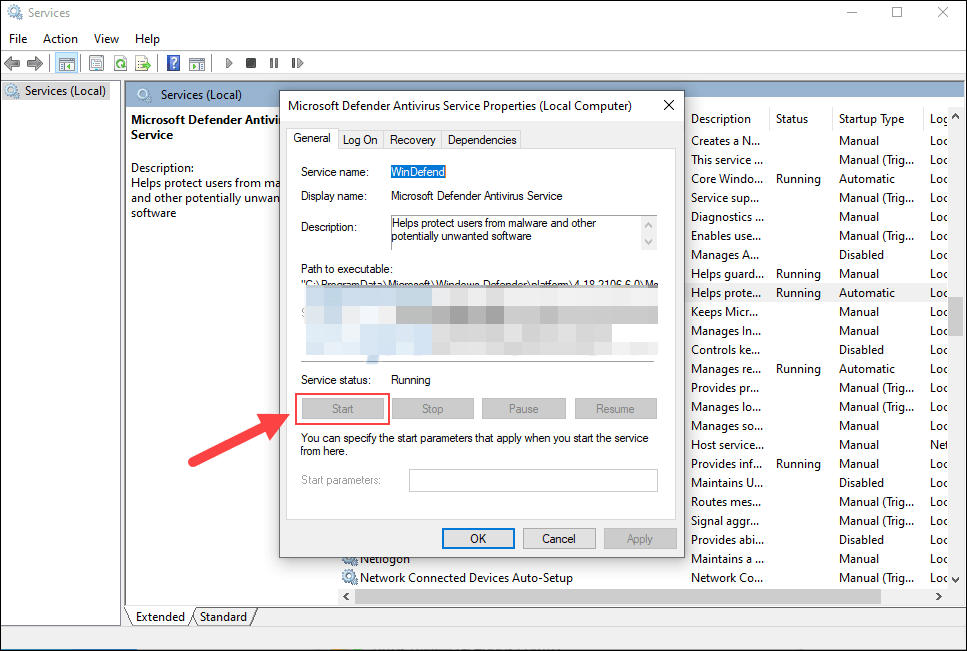The image size is (967, 651).
Task: Switch to the Standard view tab
Action: [x=222, y=616]
